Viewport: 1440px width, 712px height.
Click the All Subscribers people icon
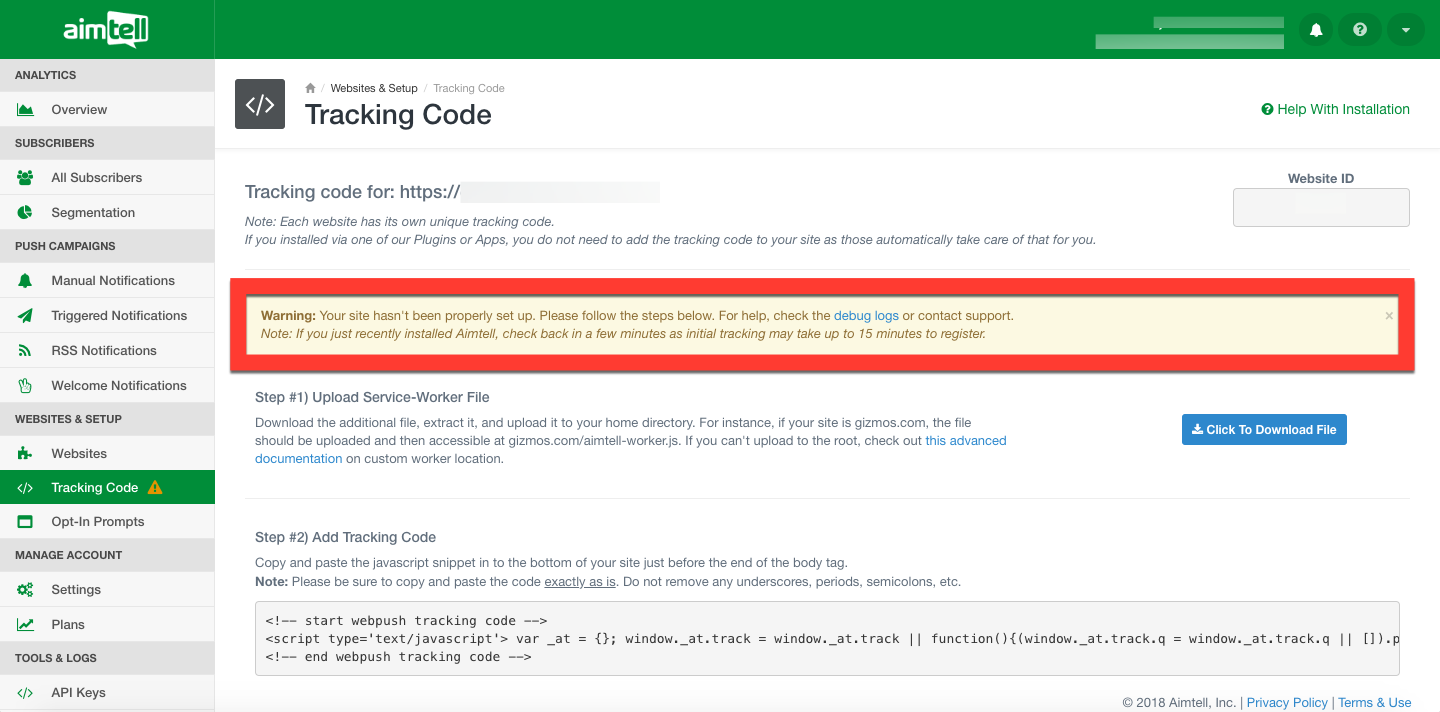(26, 178)
